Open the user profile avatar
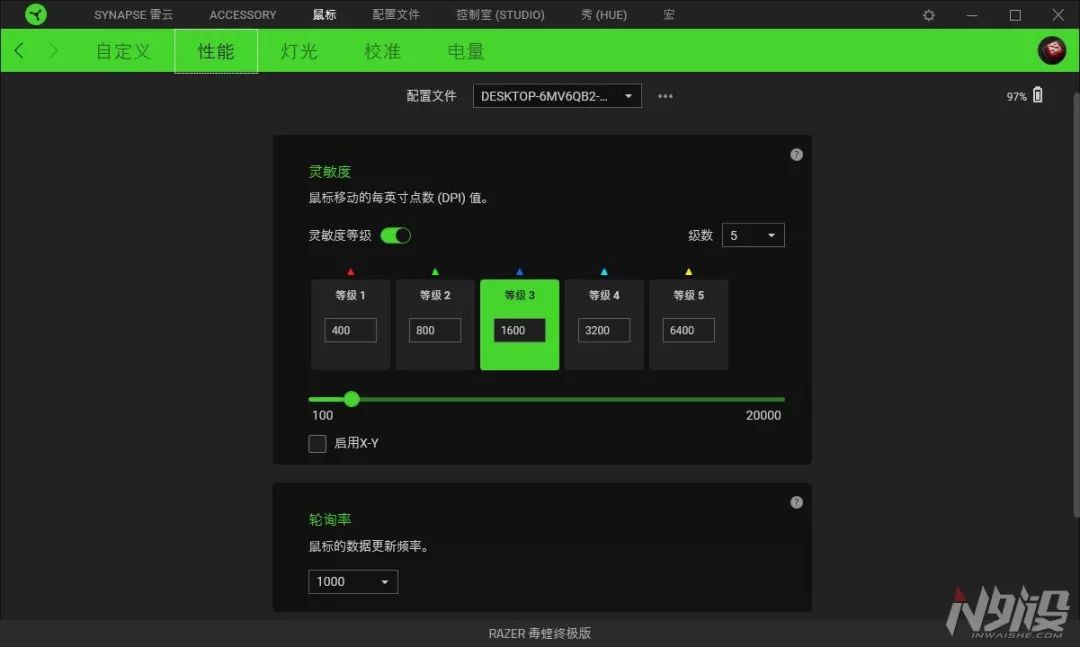Viewport: 1080px width, 647px height. click(1052, 50)
